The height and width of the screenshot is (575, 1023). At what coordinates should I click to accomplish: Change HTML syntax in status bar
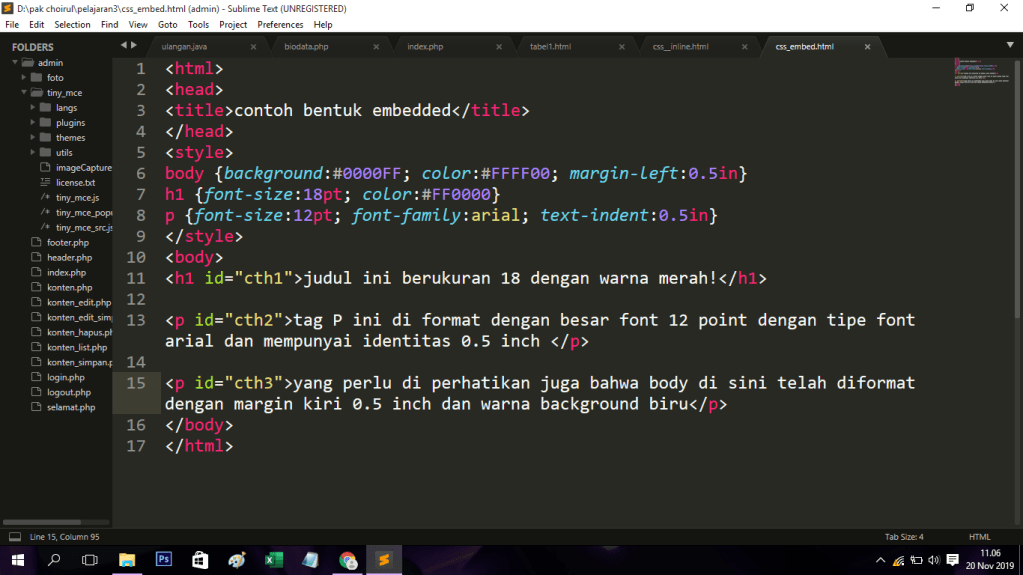(979, 537)
